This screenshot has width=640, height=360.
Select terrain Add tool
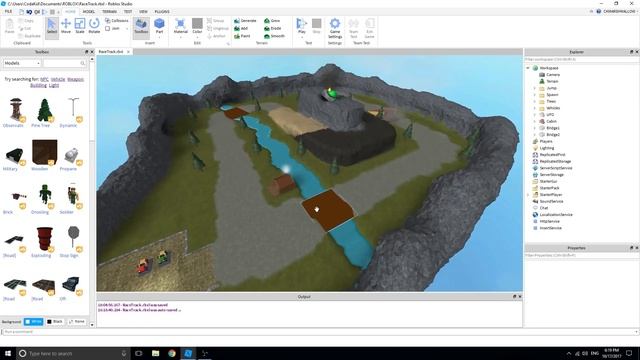coord(241,28)
